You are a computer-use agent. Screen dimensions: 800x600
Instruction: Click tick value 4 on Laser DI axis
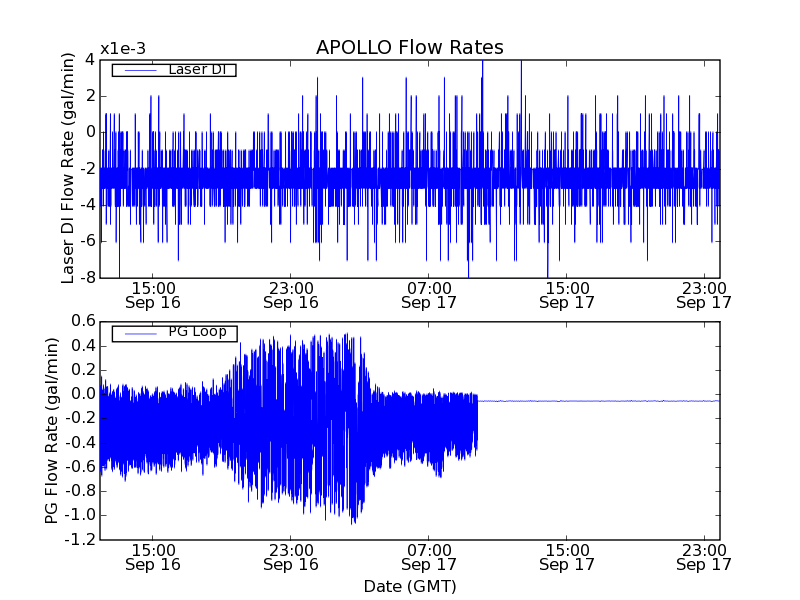click(x=90, y=60)
